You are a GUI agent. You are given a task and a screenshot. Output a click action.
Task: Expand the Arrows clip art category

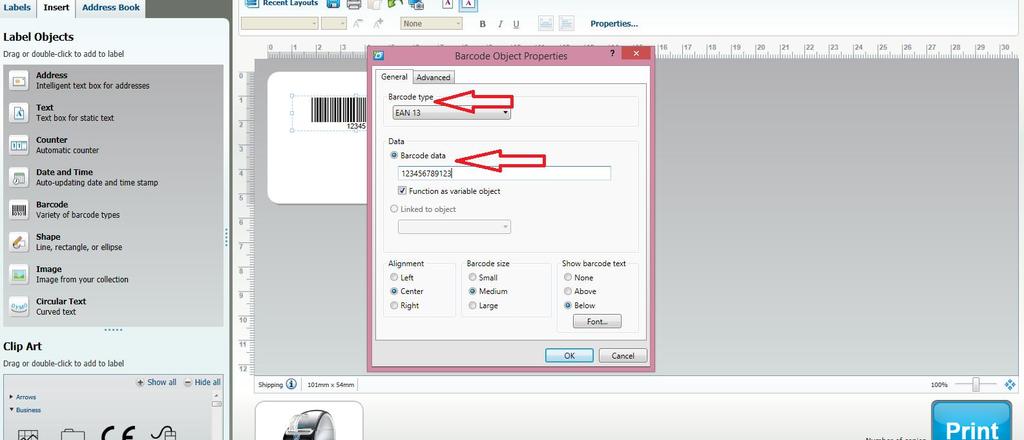[x=11, y=397]
